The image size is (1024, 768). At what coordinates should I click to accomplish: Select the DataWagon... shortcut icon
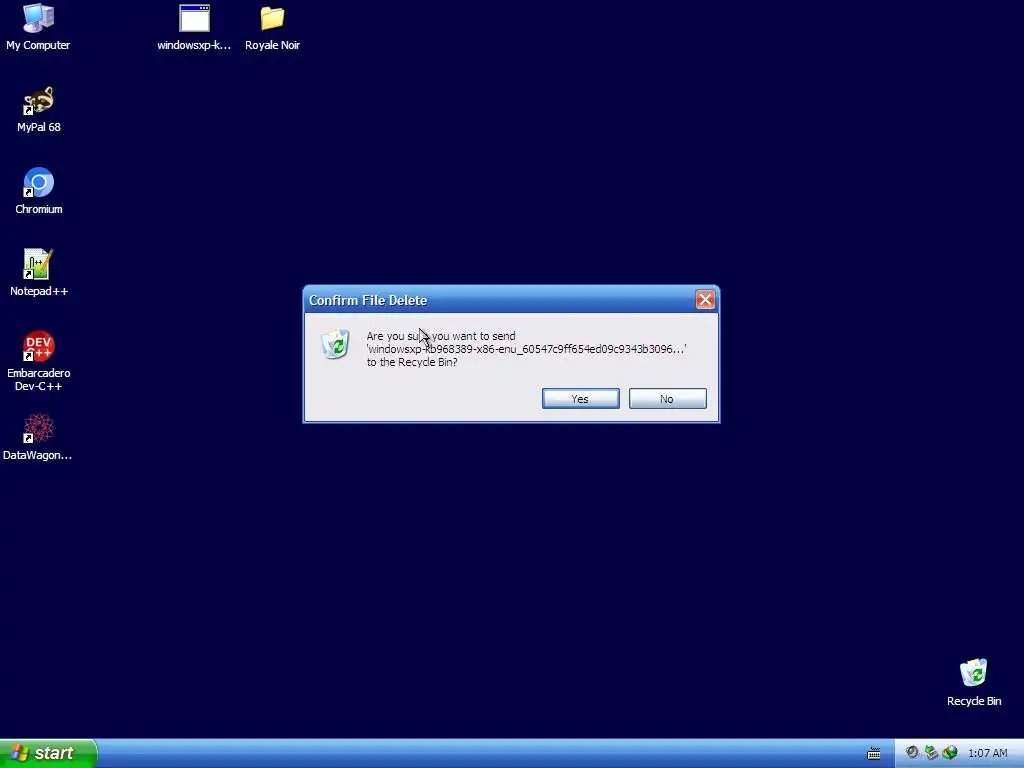pyautogui.click(x=38, y=438)
